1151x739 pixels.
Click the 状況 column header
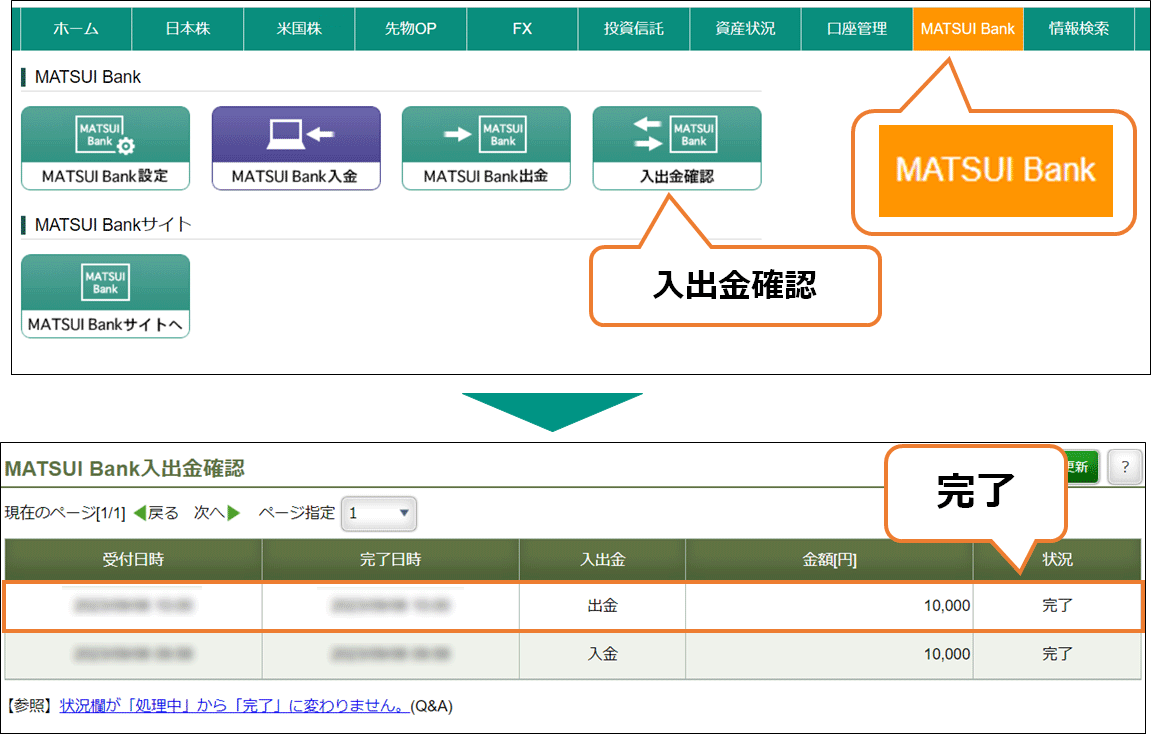[x=1058, y=560]
